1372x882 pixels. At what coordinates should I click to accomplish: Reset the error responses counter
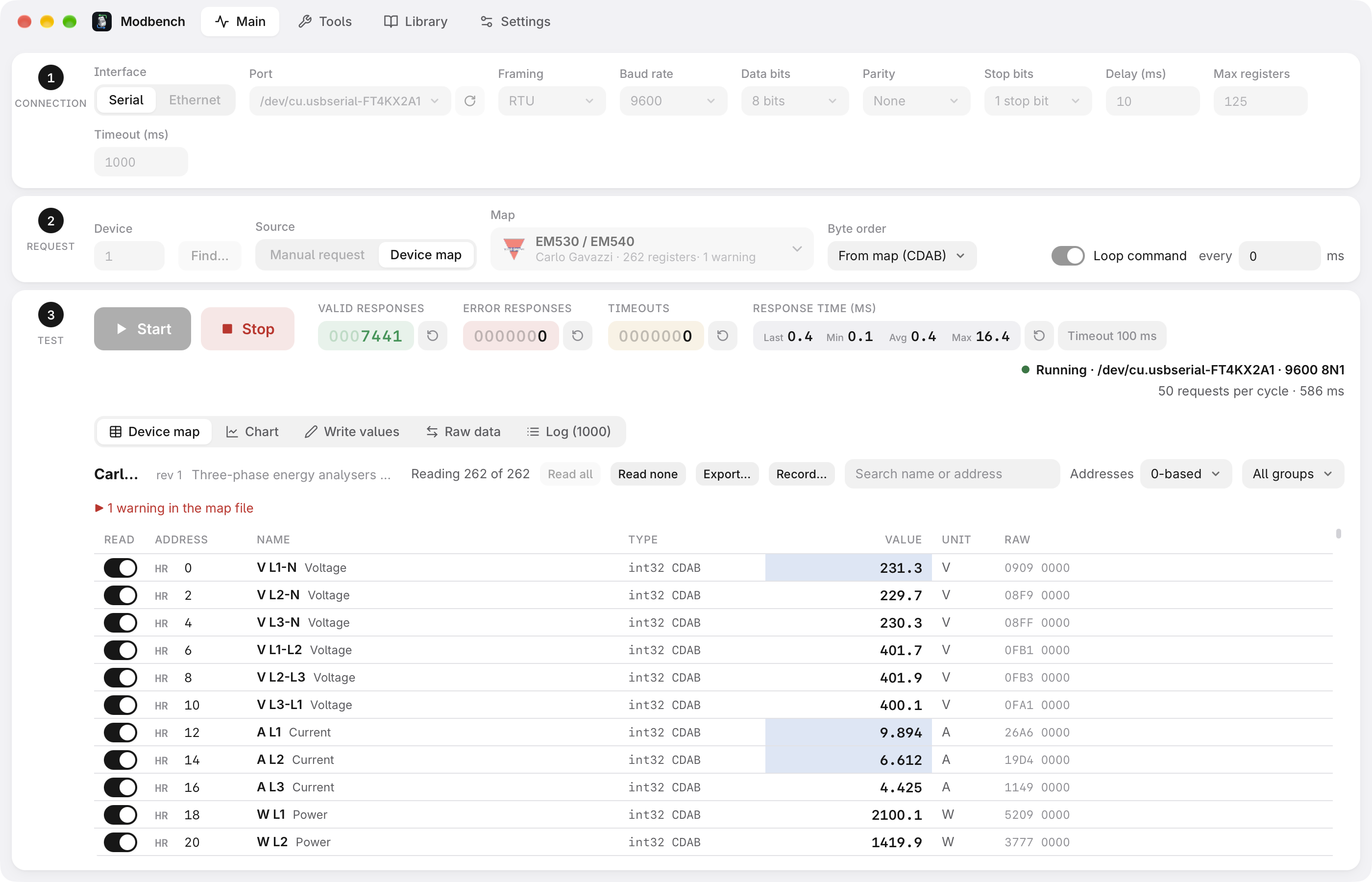(578, 336)
